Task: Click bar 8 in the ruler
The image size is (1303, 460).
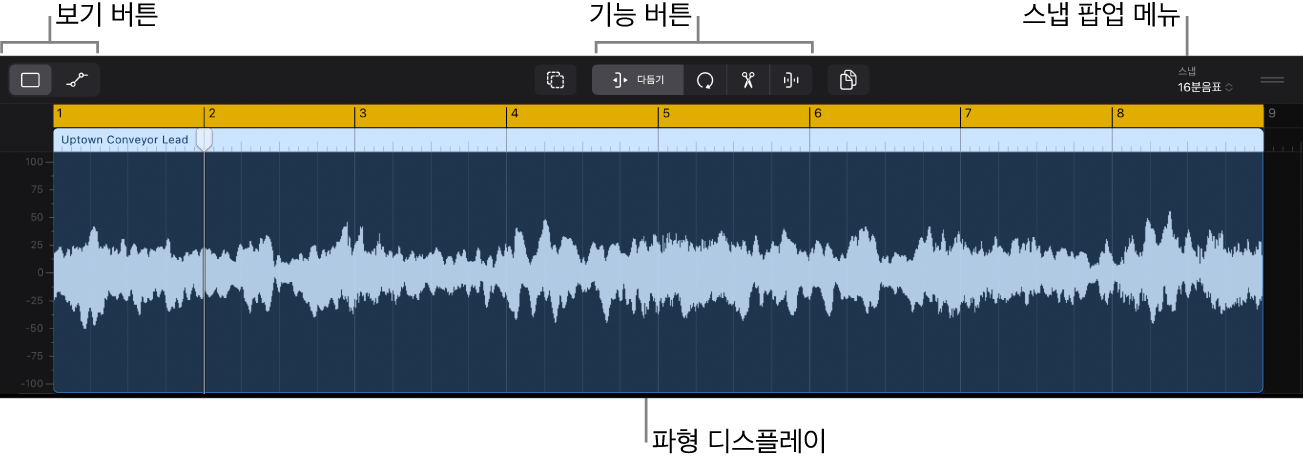Action: [1119, 113]
